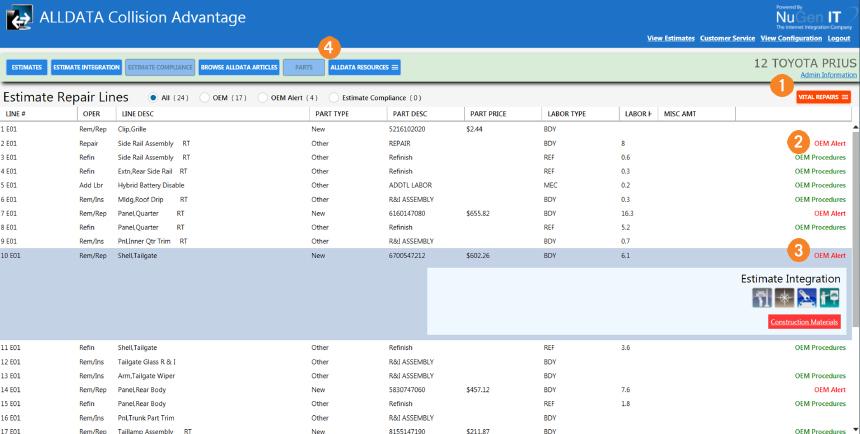
Task: Click the View Estimates link
Action: point(671,38)
